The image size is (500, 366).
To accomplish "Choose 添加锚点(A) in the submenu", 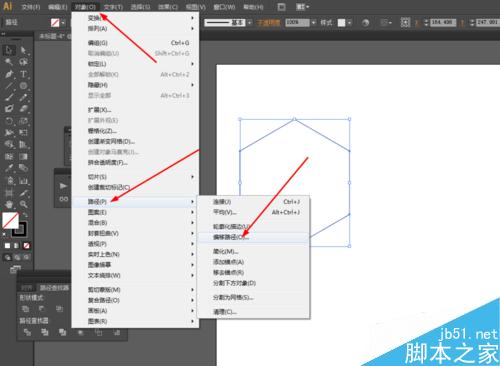I will tap(254, 262).
